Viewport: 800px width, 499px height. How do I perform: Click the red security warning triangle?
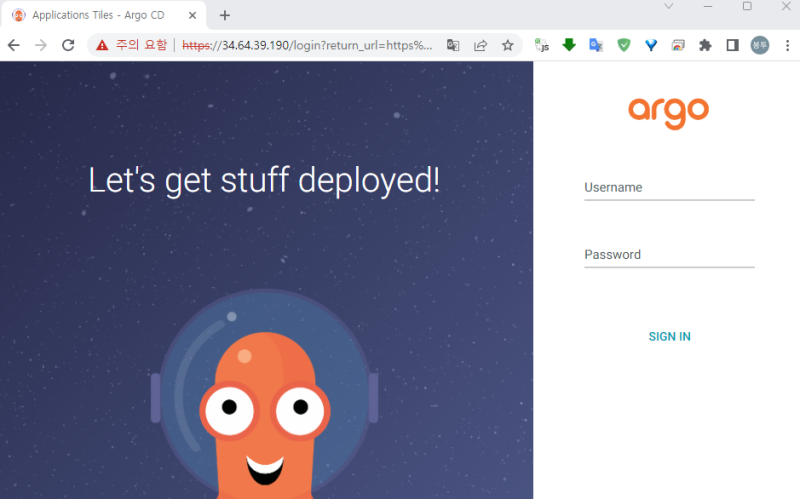tap(102, 45)
